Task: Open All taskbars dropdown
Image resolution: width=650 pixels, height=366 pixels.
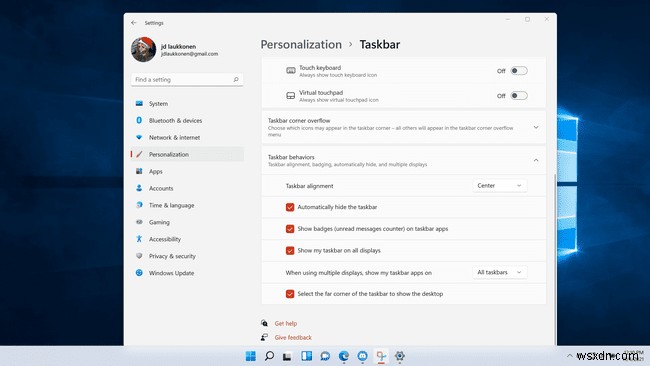Action: (500, 272)
